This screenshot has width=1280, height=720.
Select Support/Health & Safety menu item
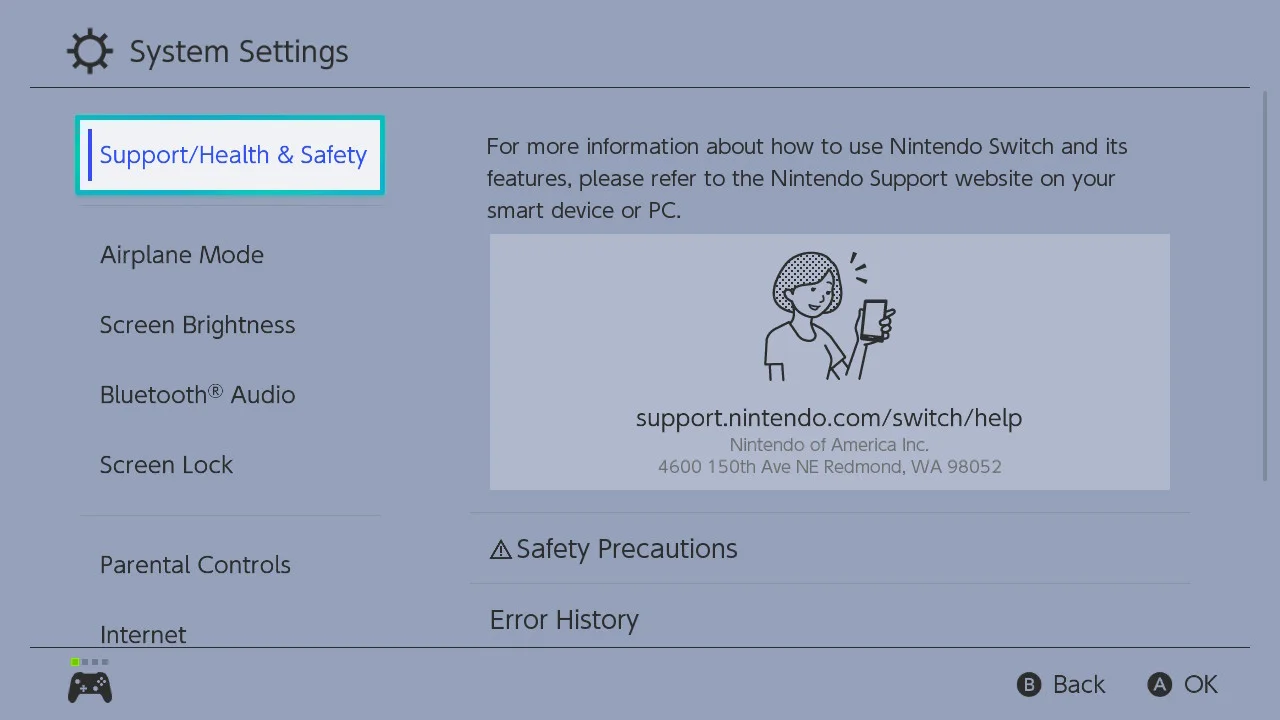coord(230,155)
